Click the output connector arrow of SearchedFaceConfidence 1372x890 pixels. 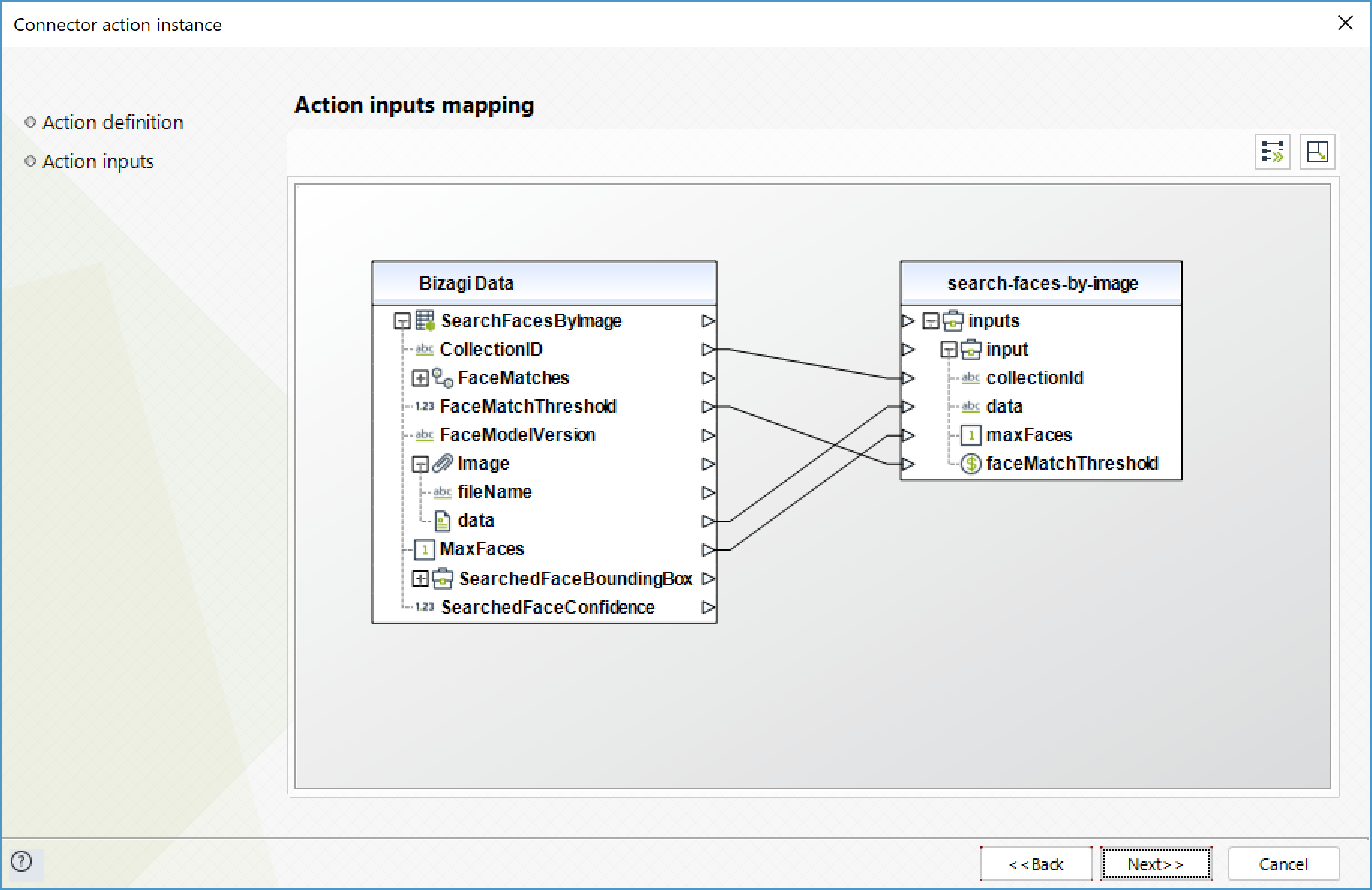pyautogui.click(x=708, y=608)
